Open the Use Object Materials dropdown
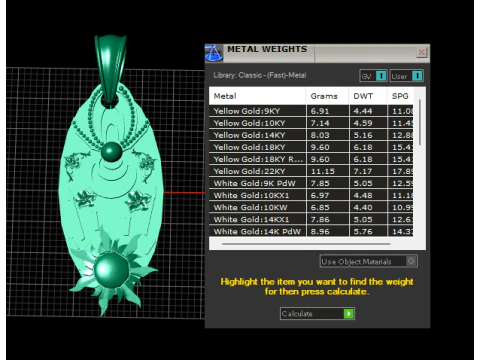 [368, 261]
